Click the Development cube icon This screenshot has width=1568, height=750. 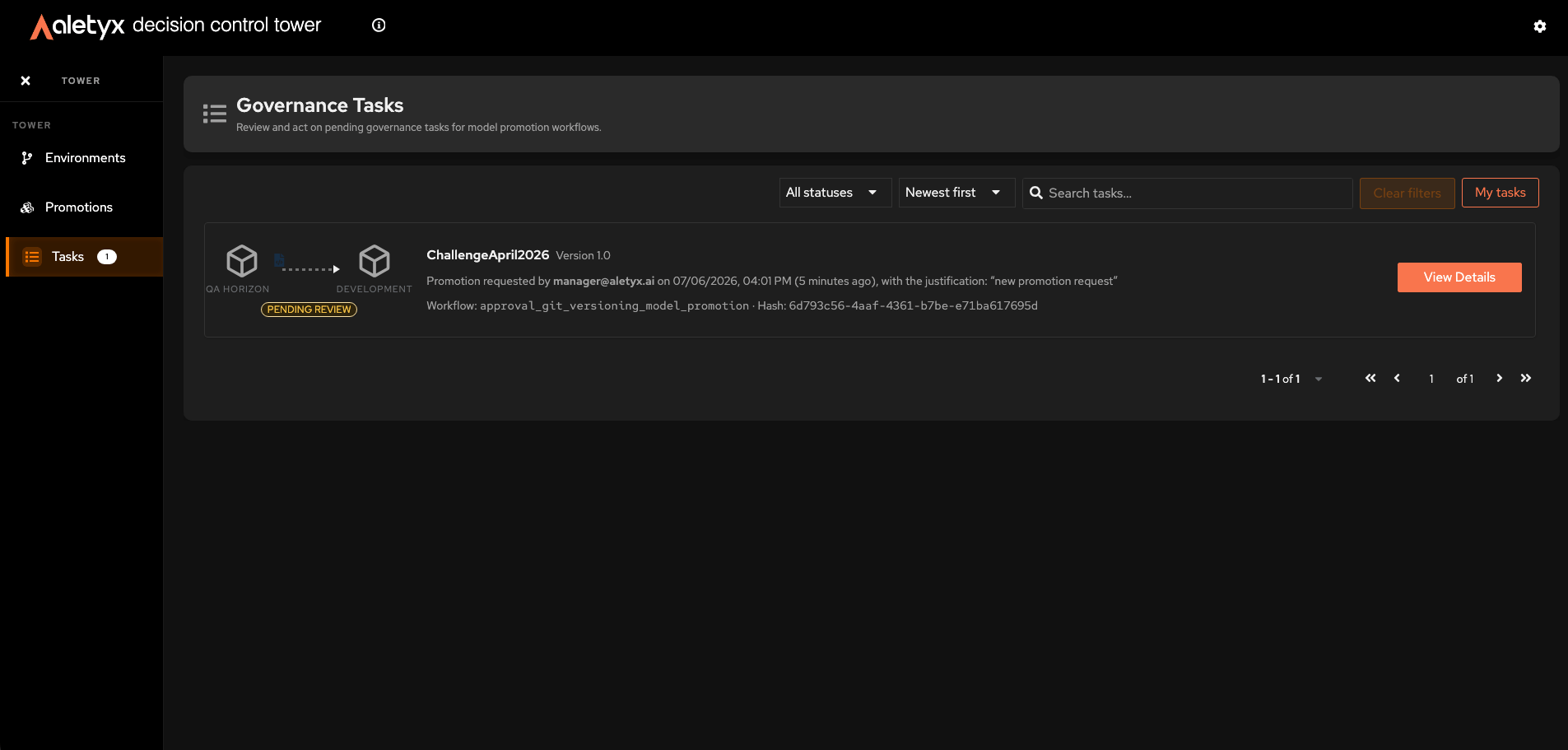click(x=375, y=261)
